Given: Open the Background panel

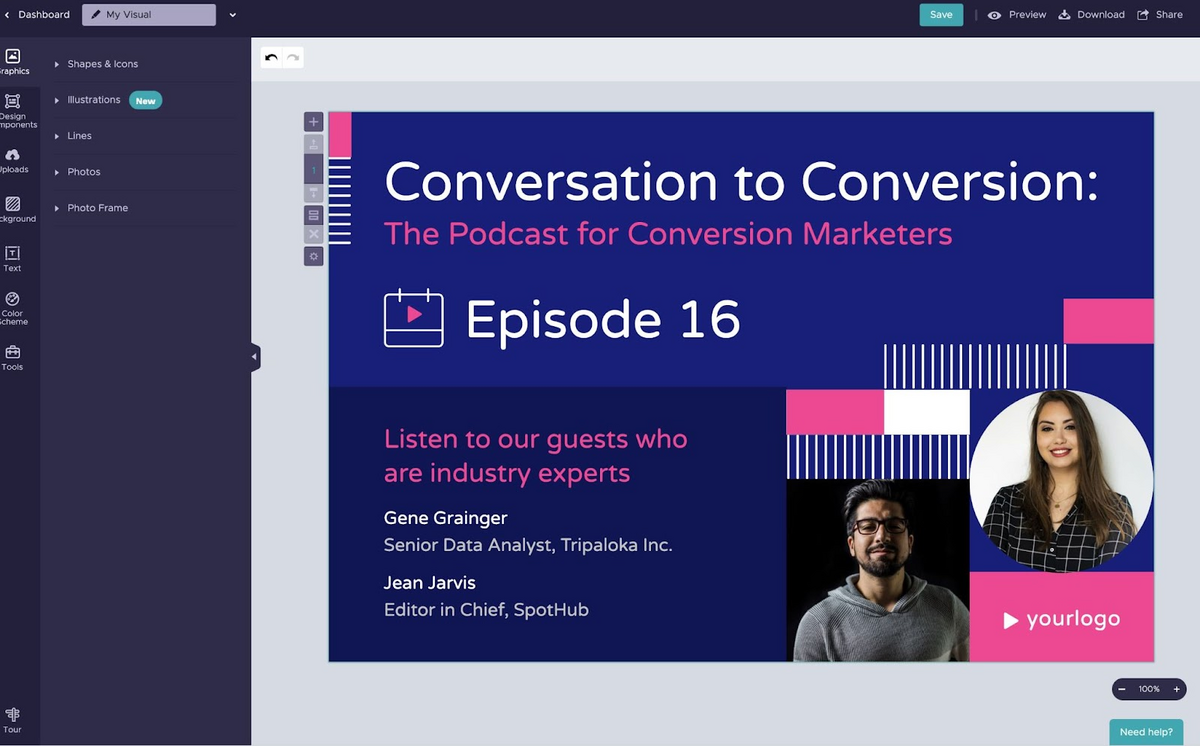Looking at the screenshot, I should [x=13, y=209].
